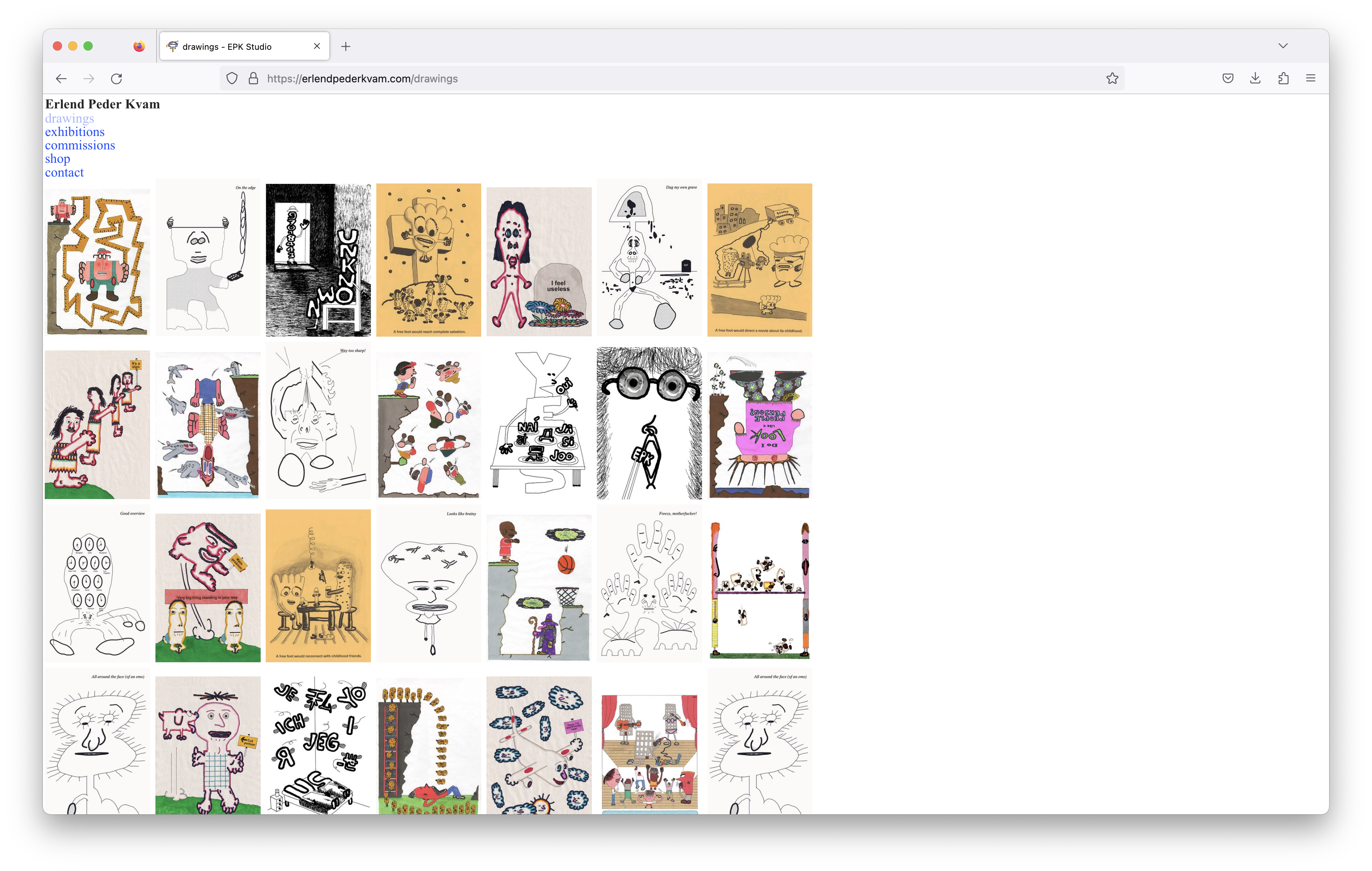Open the upside-down pink shirt drawing
This screenshot has width=1372, height=871.
[x=760, y=425]
